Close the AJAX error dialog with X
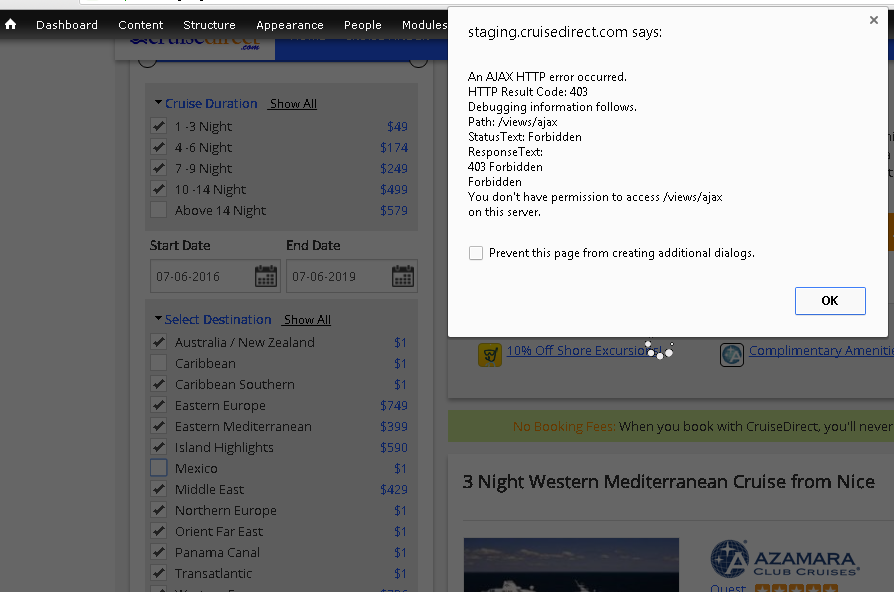 873,20
